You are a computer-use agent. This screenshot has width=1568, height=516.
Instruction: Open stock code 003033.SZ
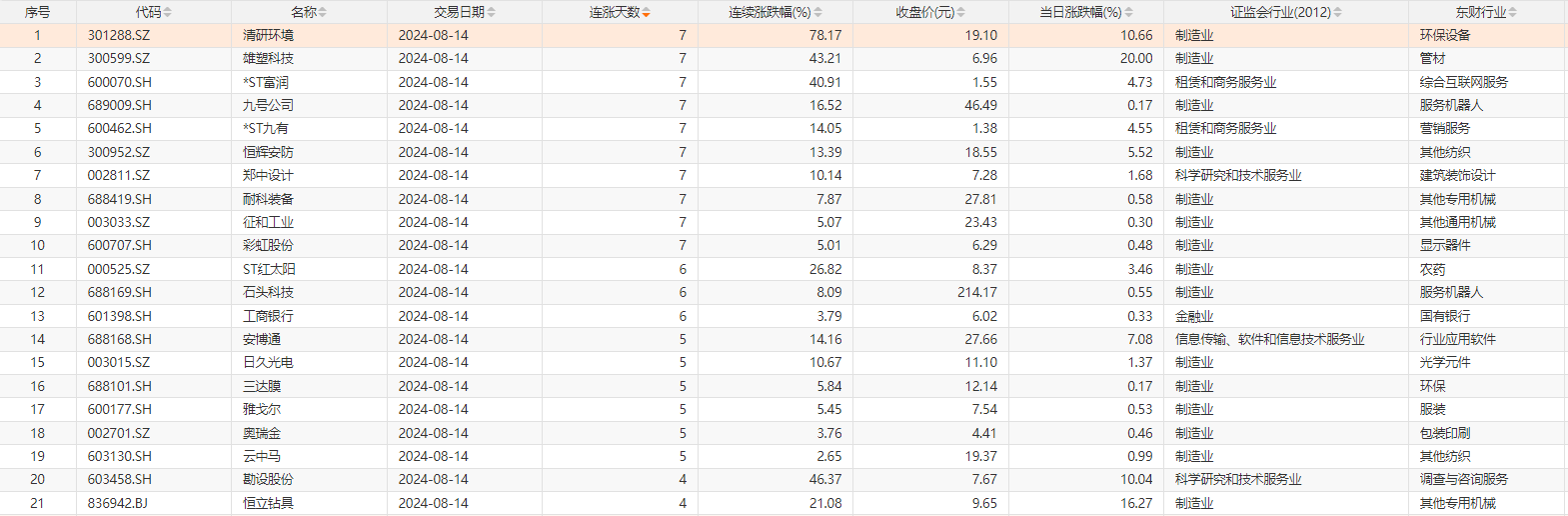click(119, 222)
